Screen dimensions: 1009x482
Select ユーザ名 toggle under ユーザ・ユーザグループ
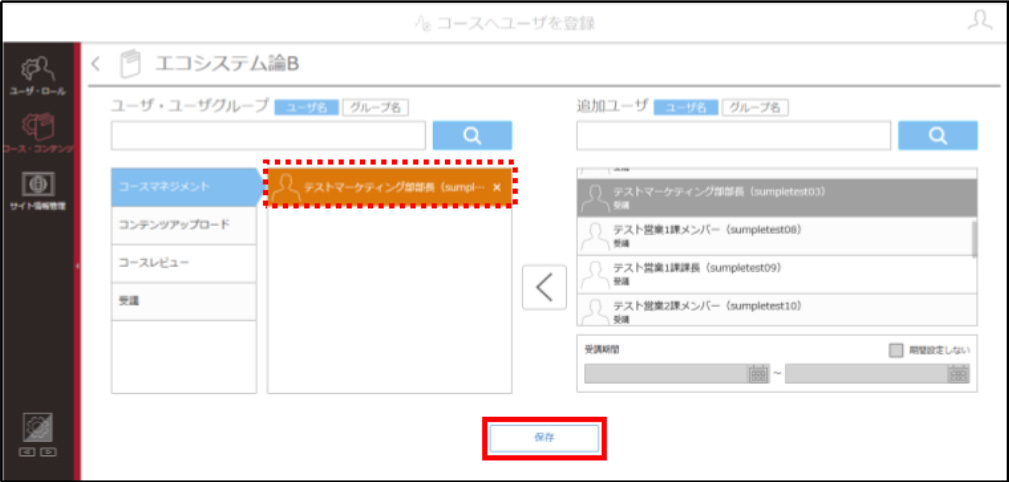(x=306, y=107)
